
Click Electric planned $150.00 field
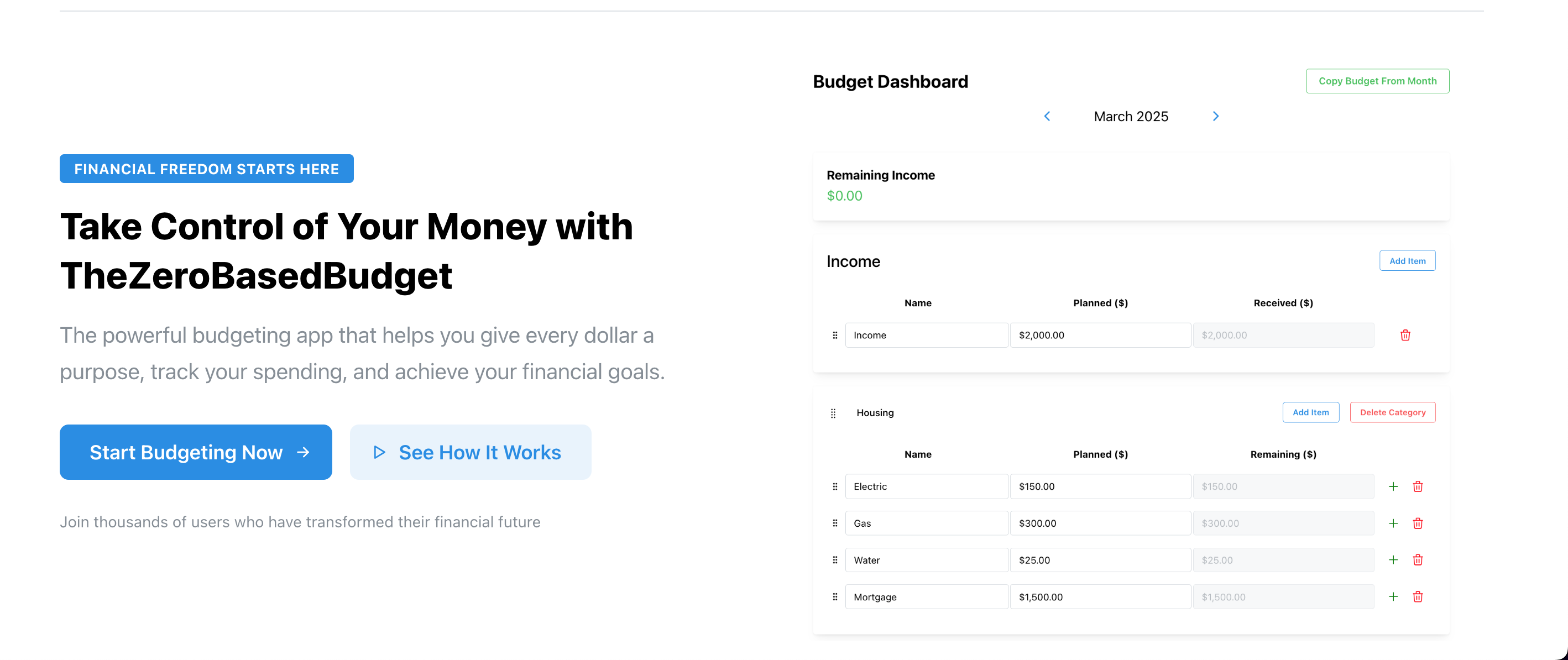[1100, 486]
